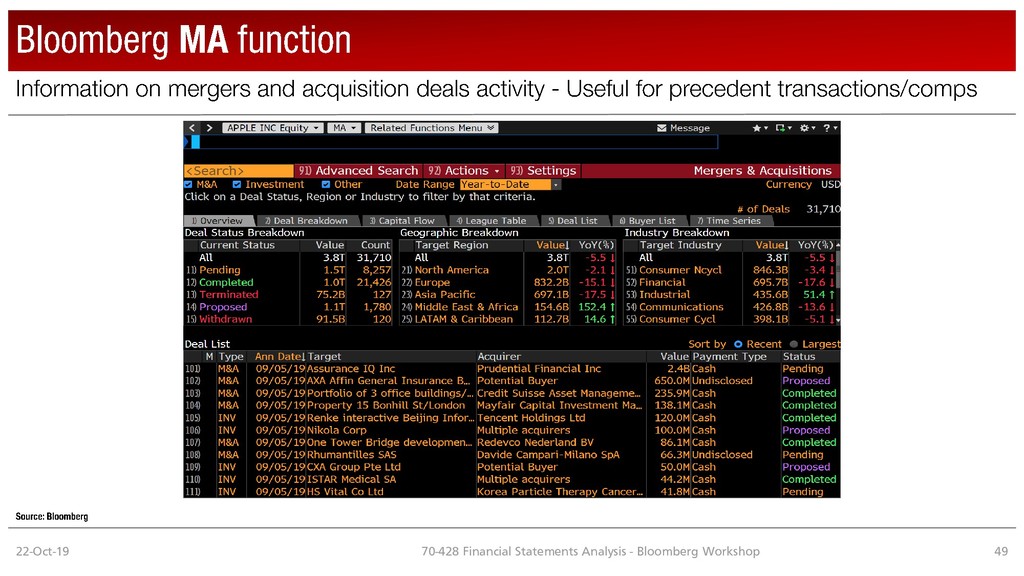1024x576 pixels.
Task: Sort Geographic Breakdown by Value column
Action: [552, 245]
